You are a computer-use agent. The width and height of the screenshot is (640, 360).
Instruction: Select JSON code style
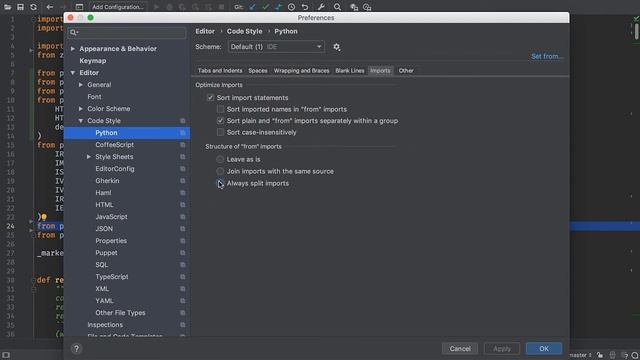click(x=104, y=229)
